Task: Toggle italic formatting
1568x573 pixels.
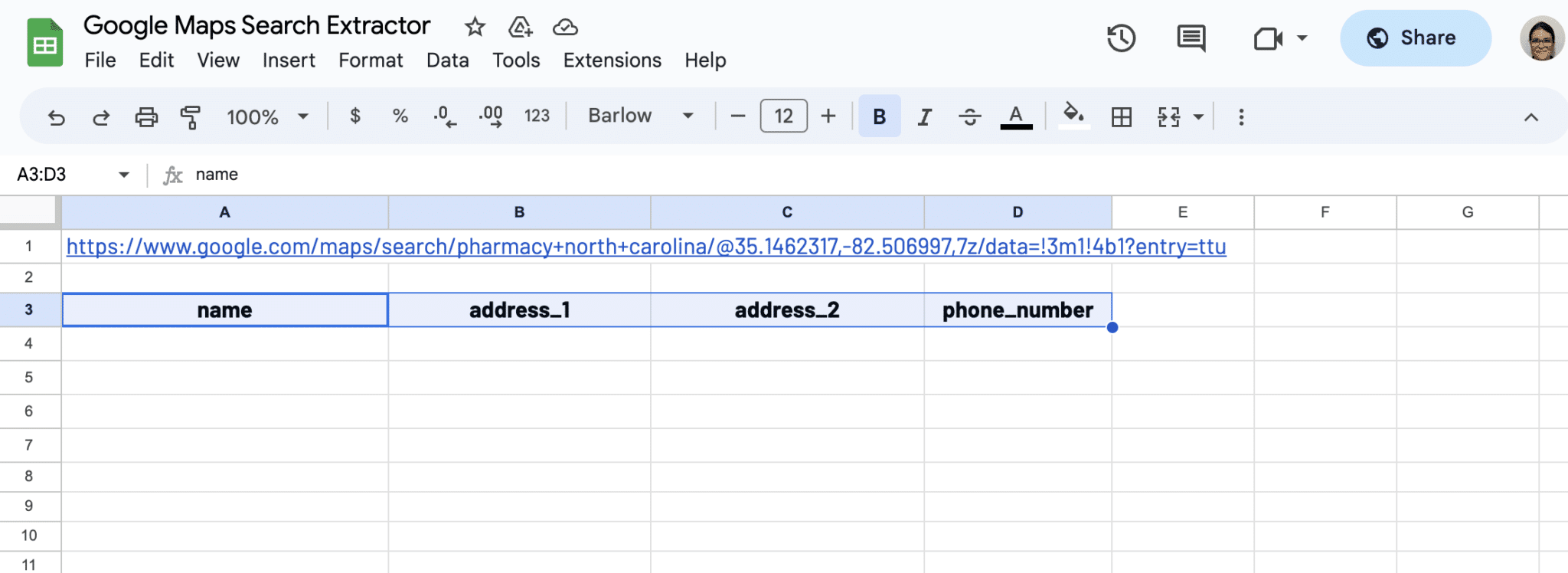Action: tap(924, 117)
